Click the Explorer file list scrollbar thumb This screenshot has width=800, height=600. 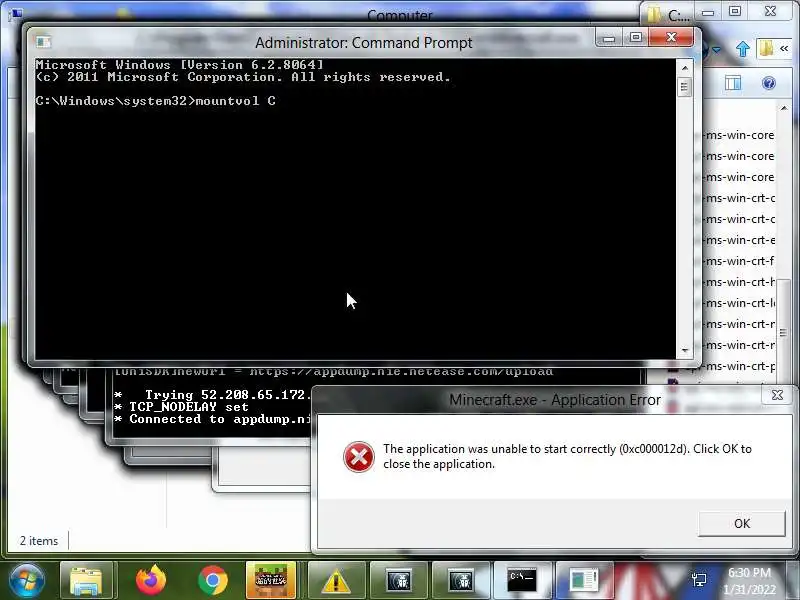coord(784,332)
